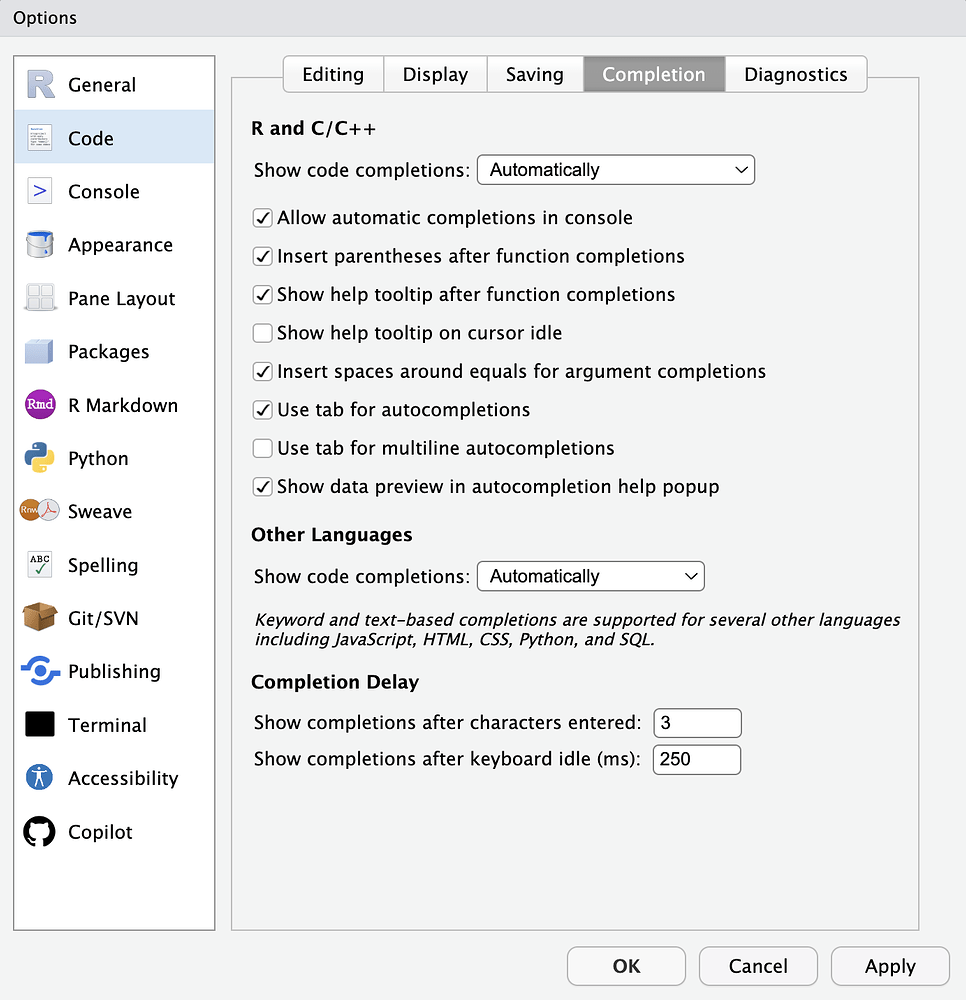Open R Markdown Rmd icon
This screenshot has width=966, height=1000.
coord(40,404)
